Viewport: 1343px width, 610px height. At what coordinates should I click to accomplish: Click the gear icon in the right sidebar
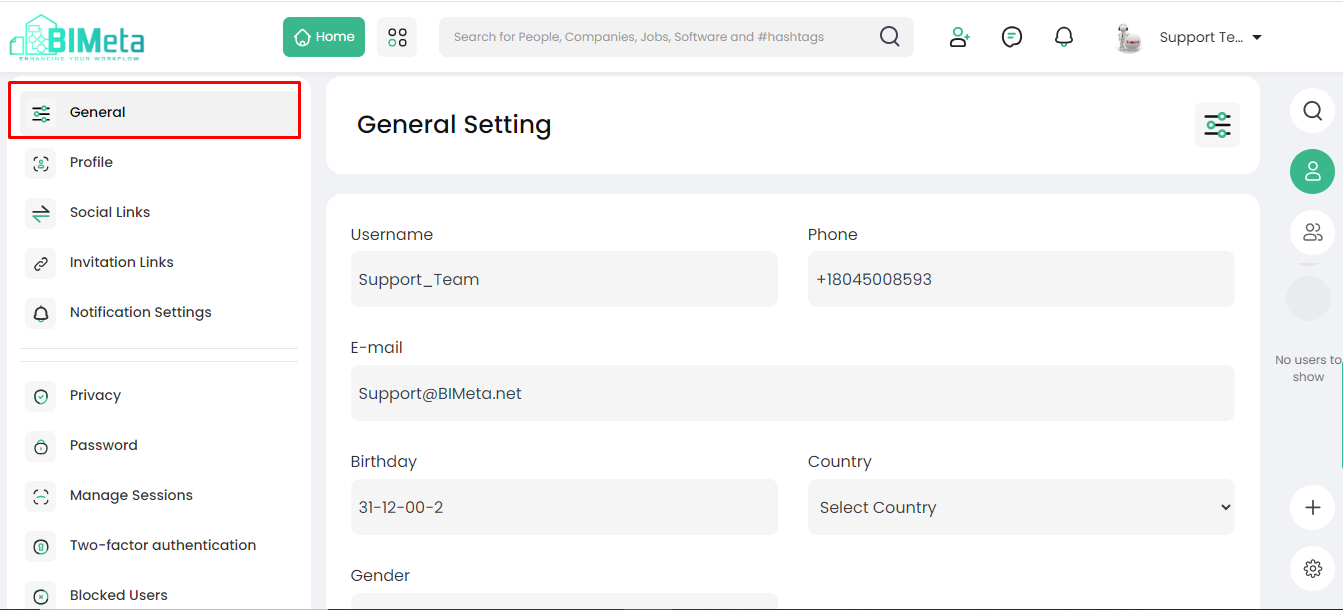tap(1312, 569)
